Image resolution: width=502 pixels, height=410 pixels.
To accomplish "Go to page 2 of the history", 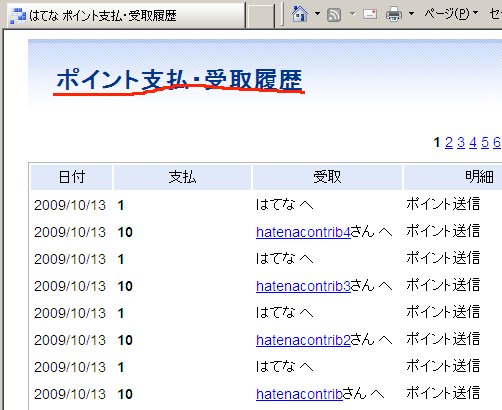I will pos(449,143).
